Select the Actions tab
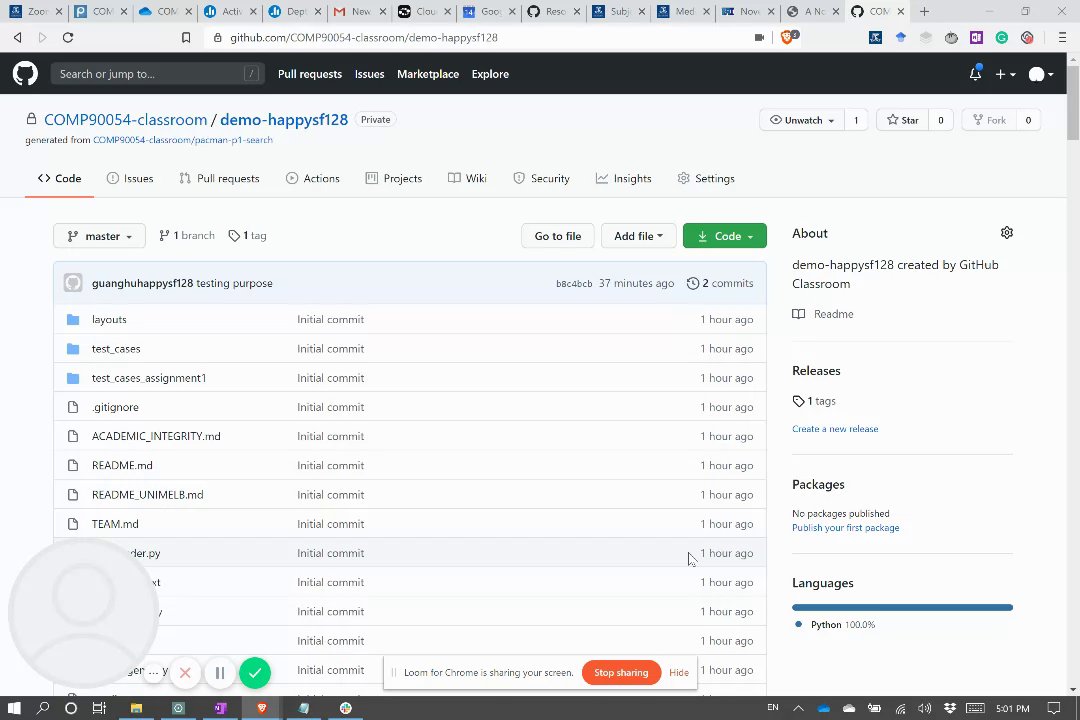1080x720 pixels. (313, 178)
